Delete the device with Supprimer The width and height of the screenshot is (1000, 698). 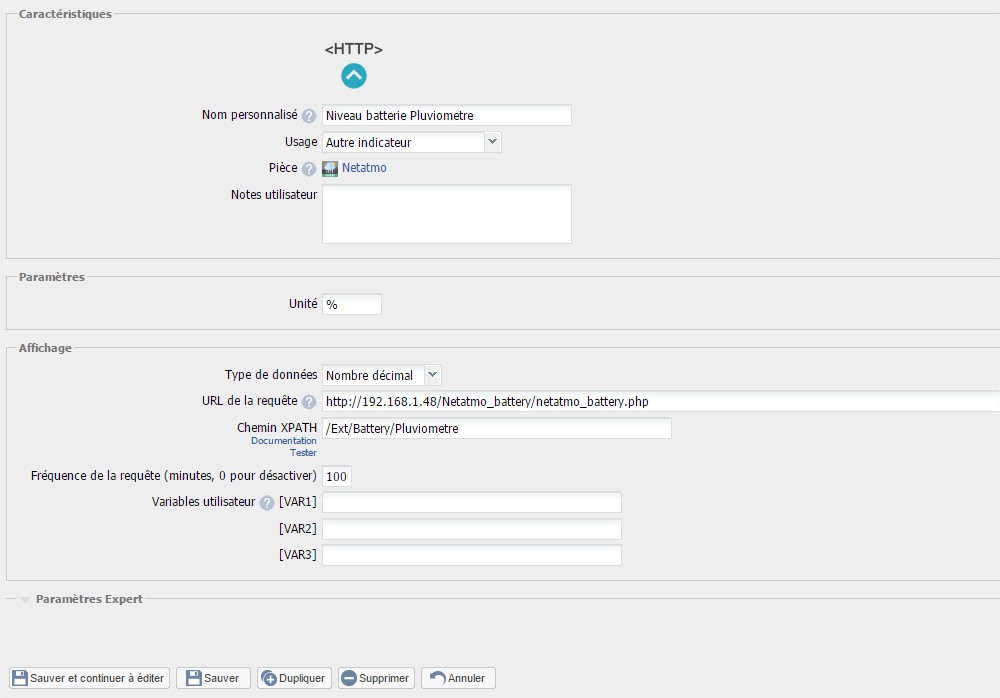(x=376, y=678)
